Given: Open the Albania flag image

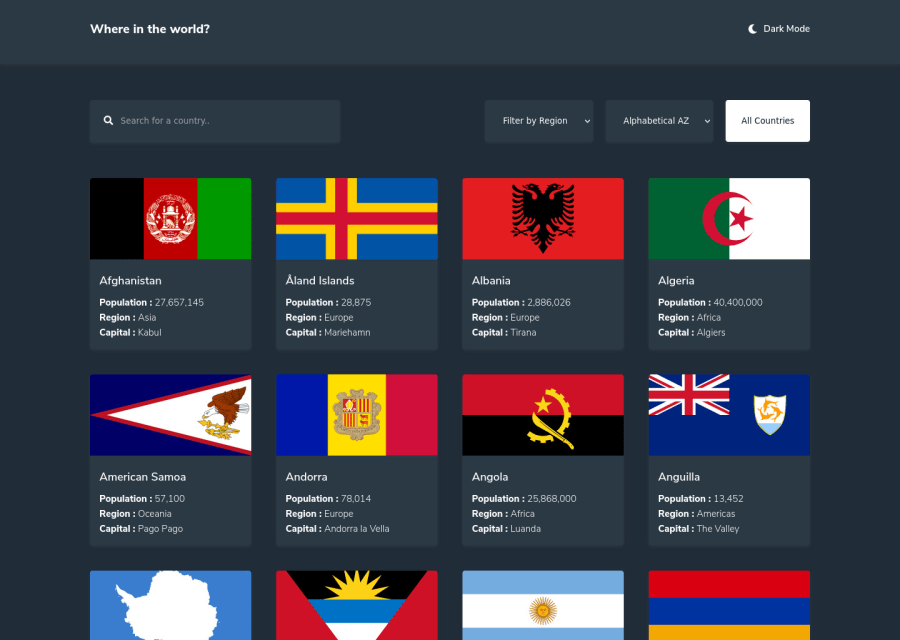Looking at the screenshot, I should click(543, 219).
